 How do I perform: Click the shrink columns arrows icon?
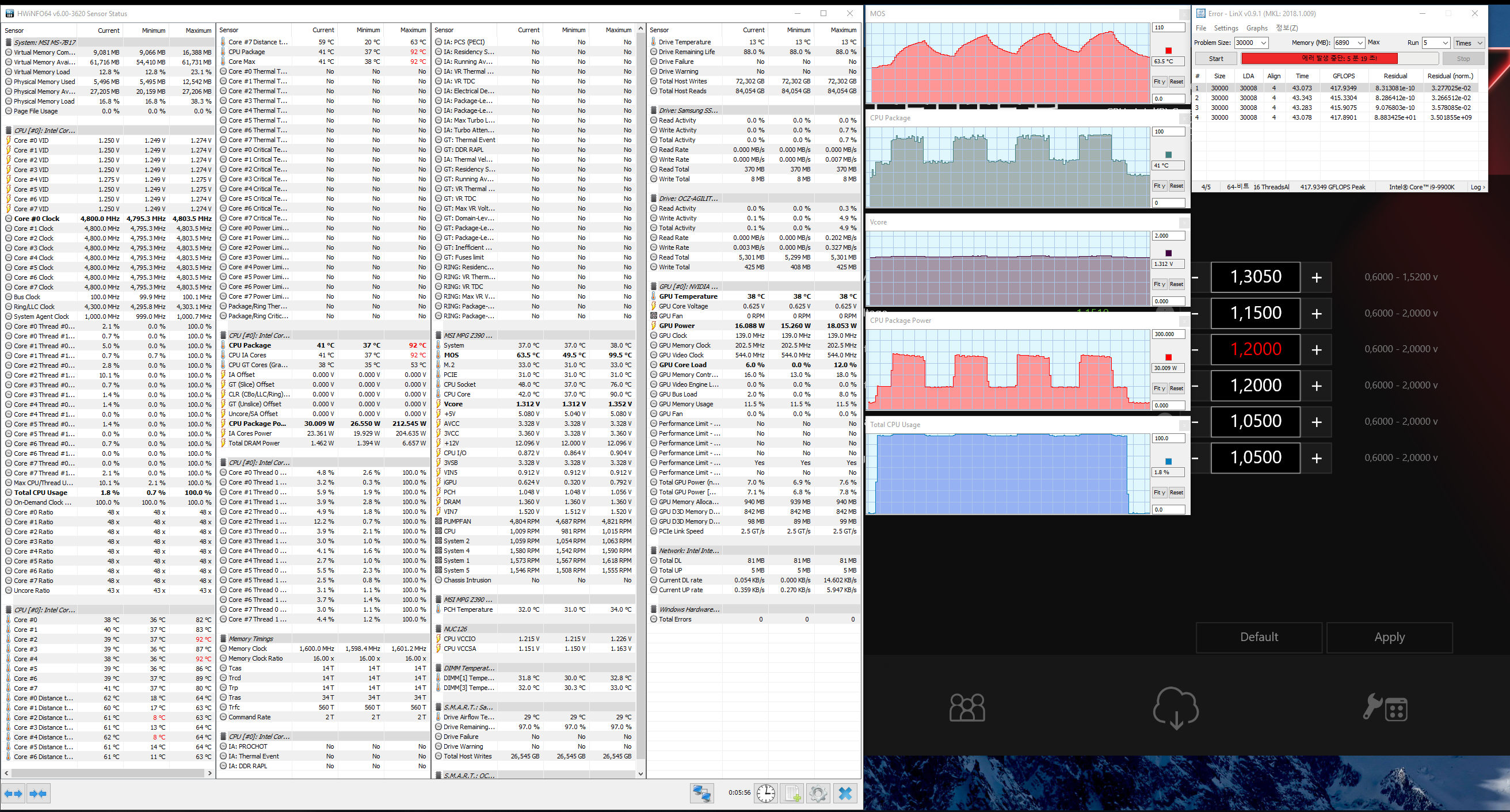click(39, 793)
